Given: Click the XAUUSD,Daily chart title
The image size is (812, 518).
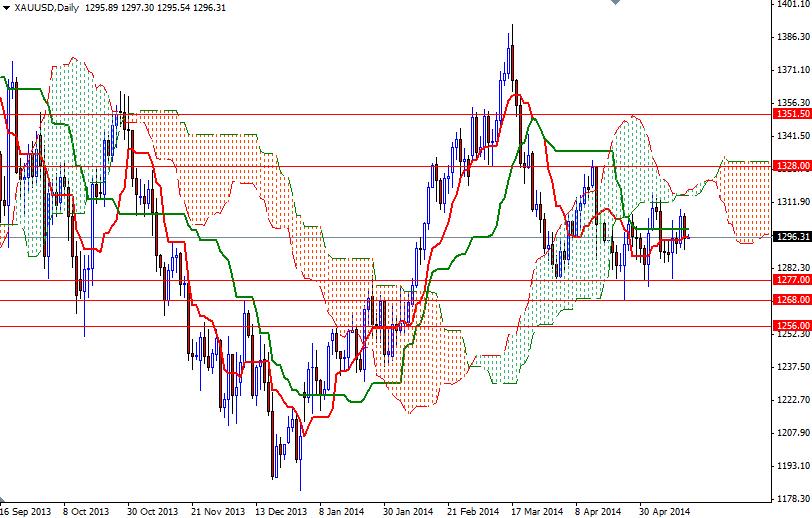Looking at the screenshot, I should (46, 8).
